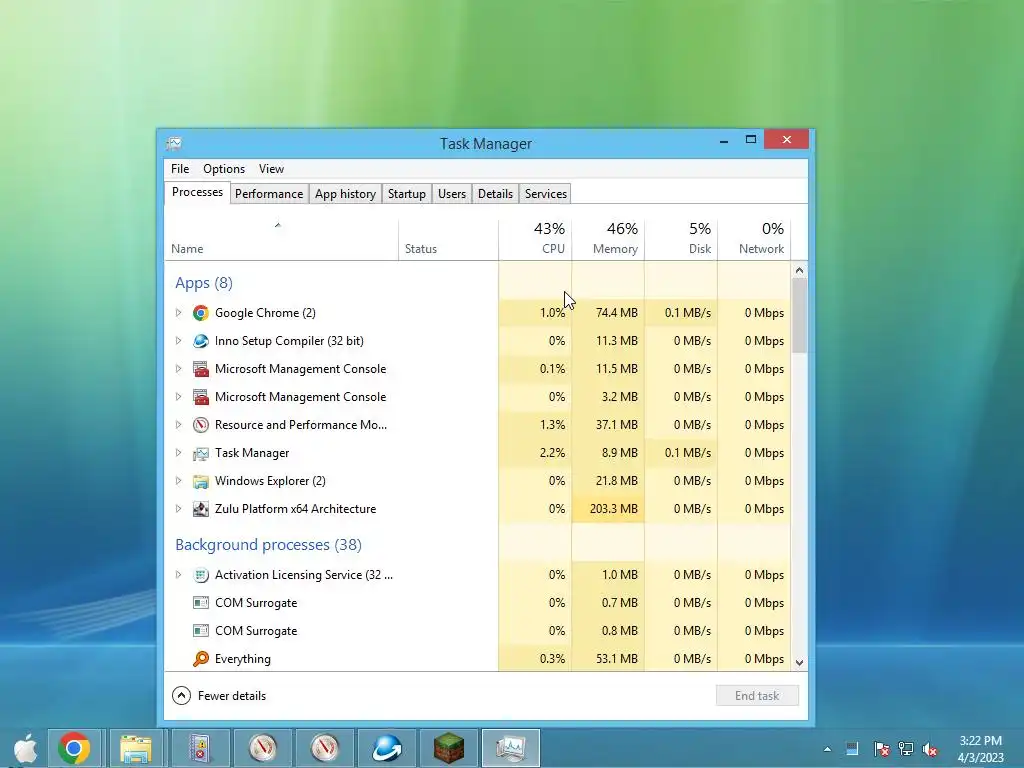Click the icon of Microsoft Management Console using 3.2 MB

click(x=200, y=397)
